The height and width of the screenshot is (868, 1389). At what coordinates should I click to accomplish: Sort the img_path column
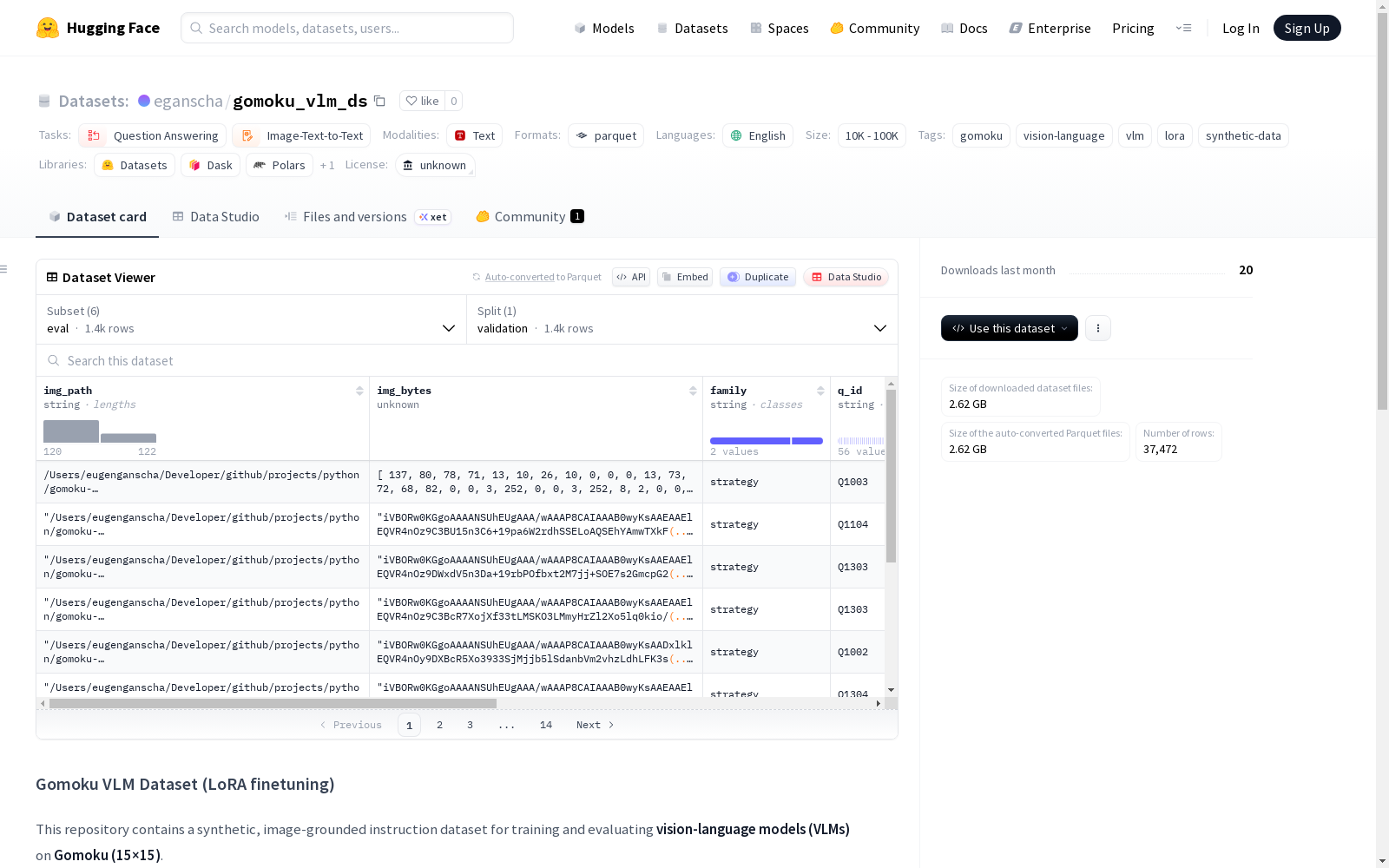click(359, 391)
